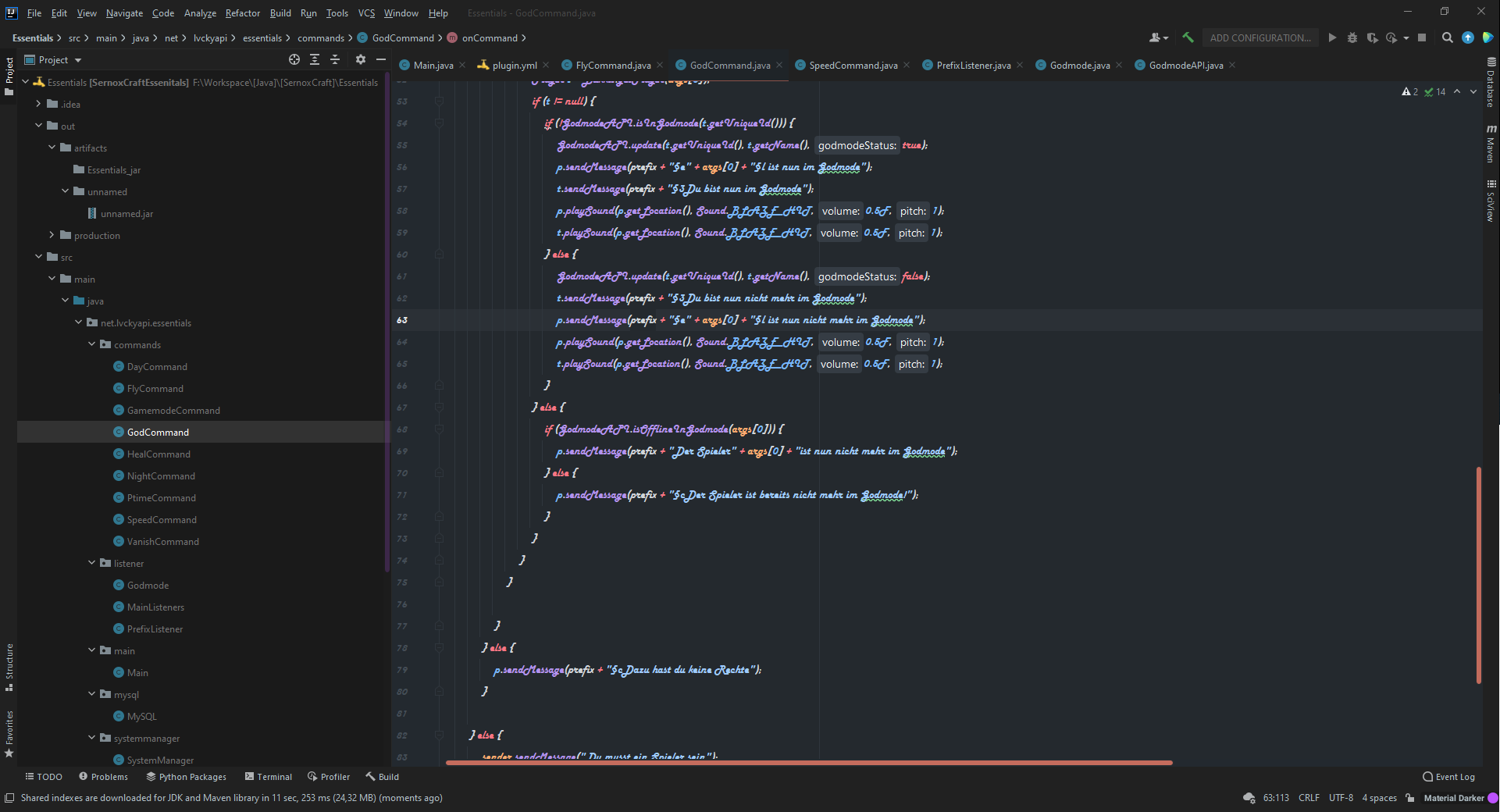
Task: Click the green Build Project hammer icon
Action: 1188,37
